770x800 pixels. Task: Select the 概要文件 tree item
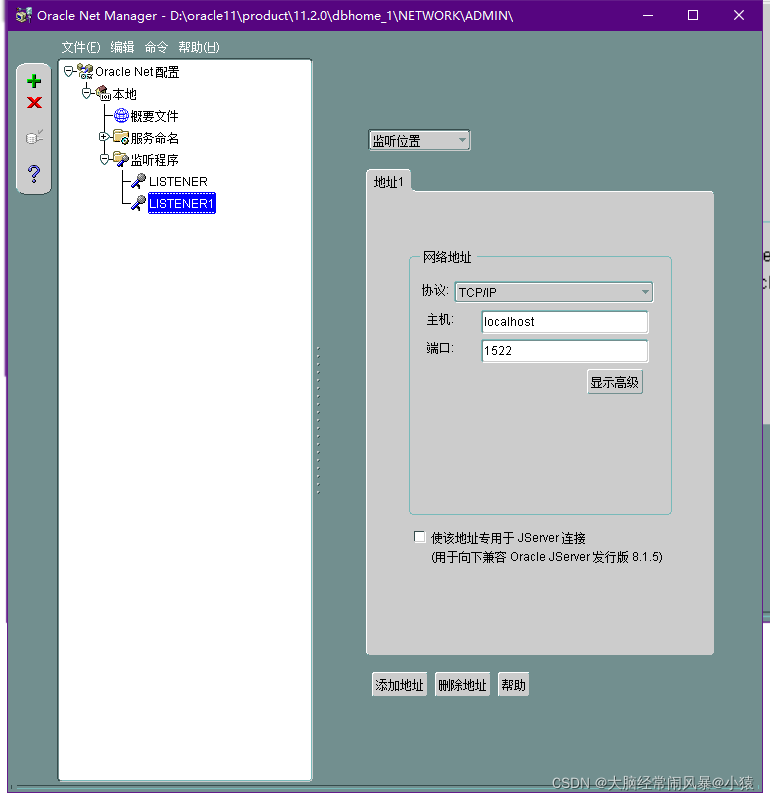click(155, 116)
